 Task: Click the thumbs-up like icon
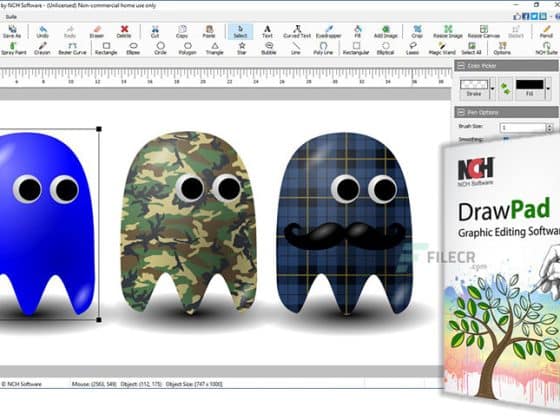[517, 16]
